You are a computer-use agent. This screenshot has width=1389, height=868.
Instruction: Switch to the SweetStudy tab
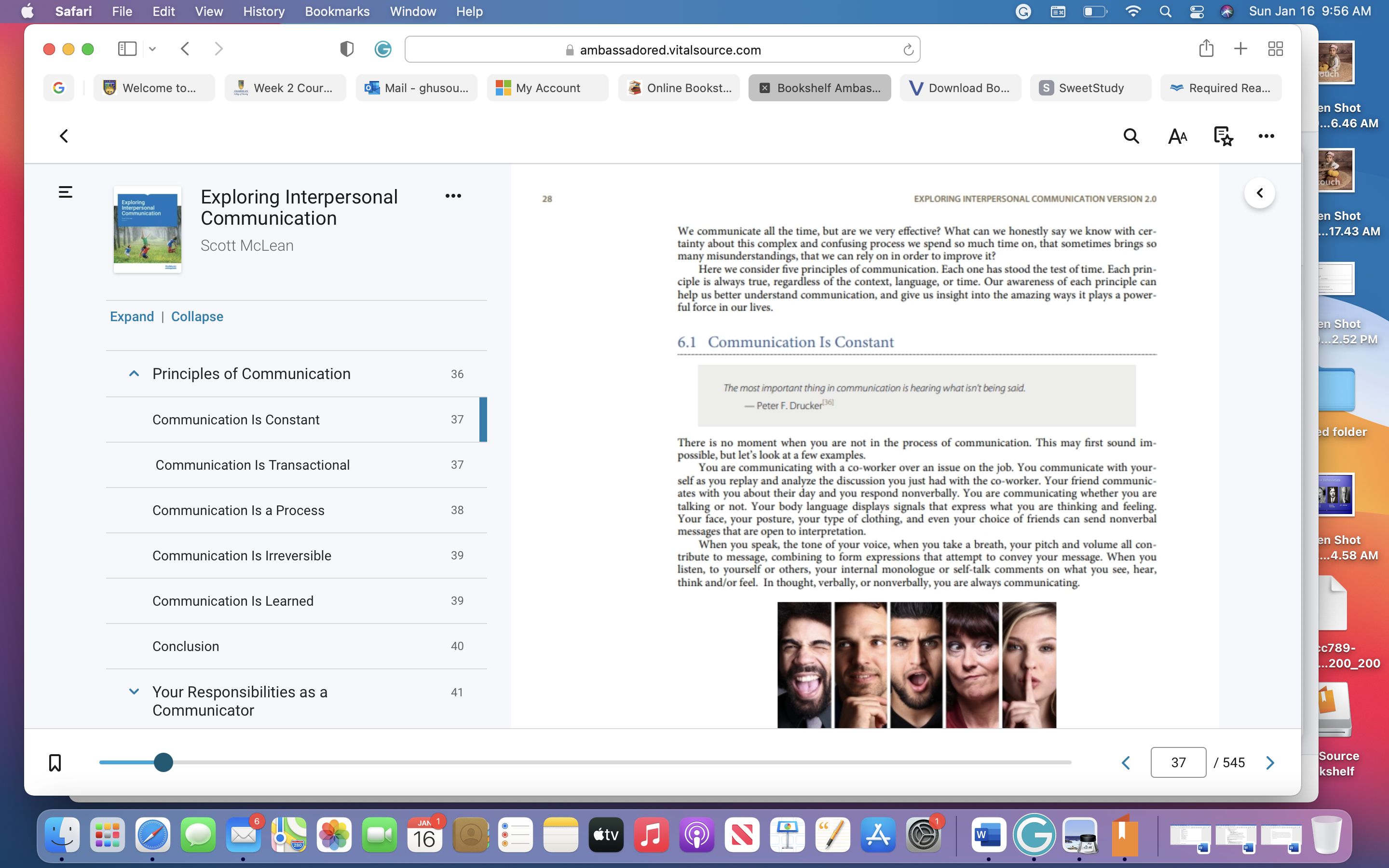coord(1090,88)
